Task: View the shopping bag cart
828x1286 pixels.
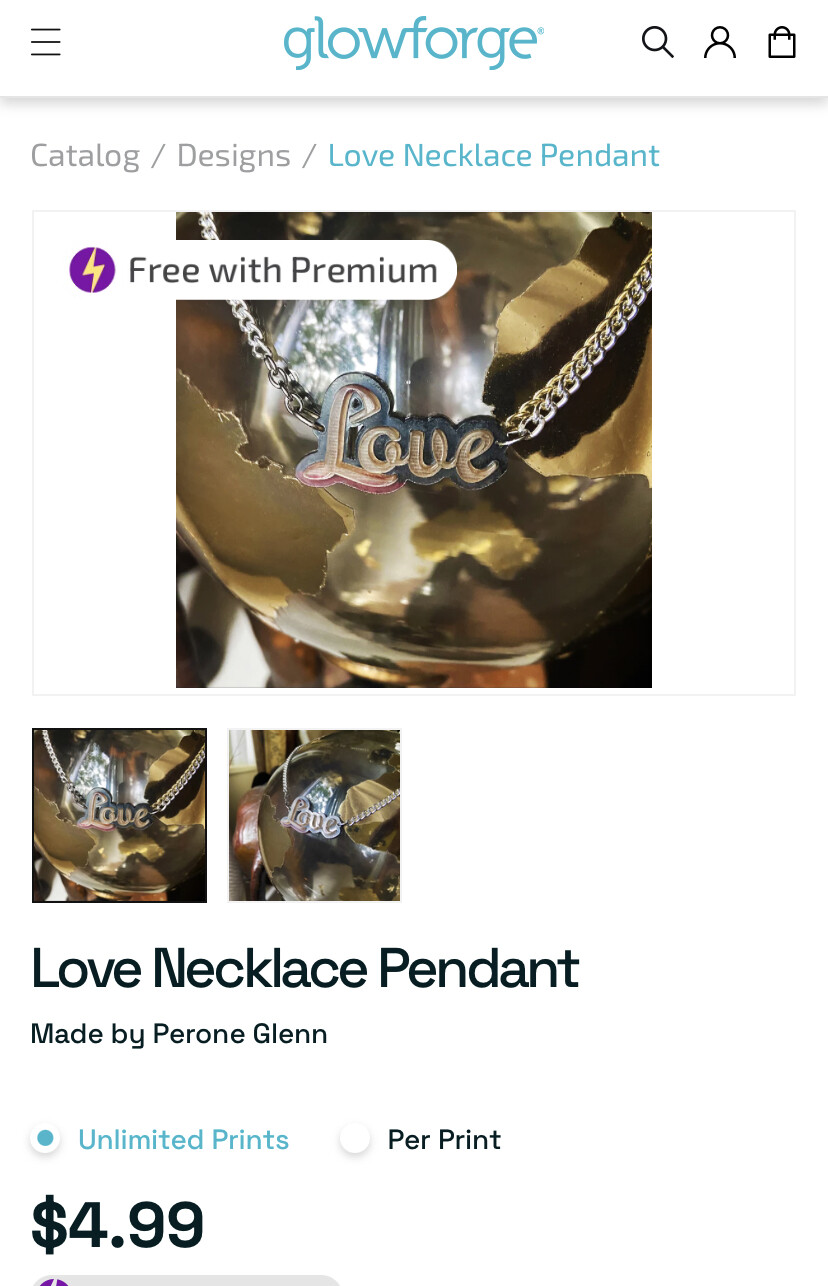Action: (x=782, y=42)
